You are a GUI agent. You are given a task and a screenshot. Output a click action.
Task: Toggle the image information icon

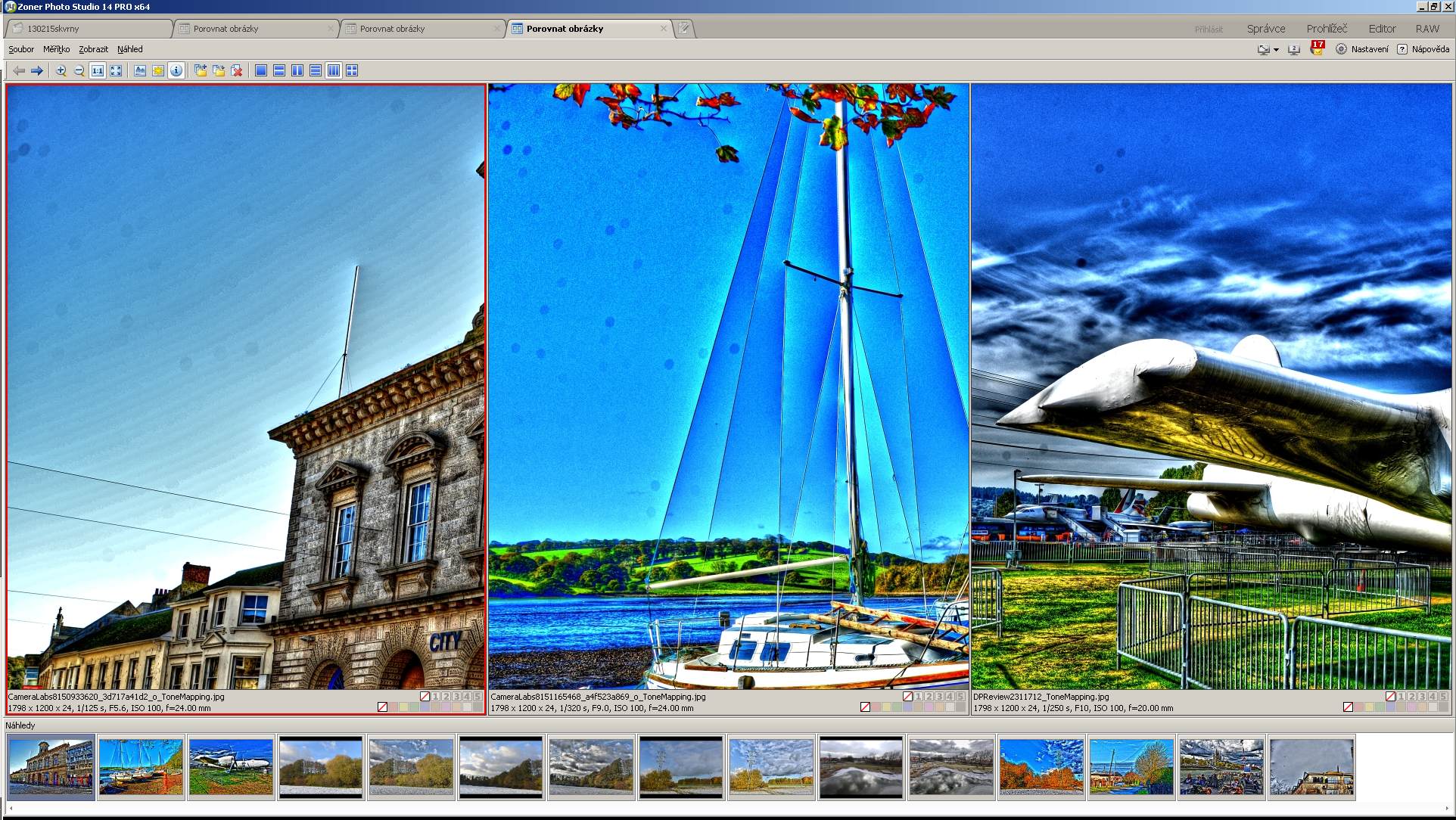pyautogui.click(x=176, y=70)
